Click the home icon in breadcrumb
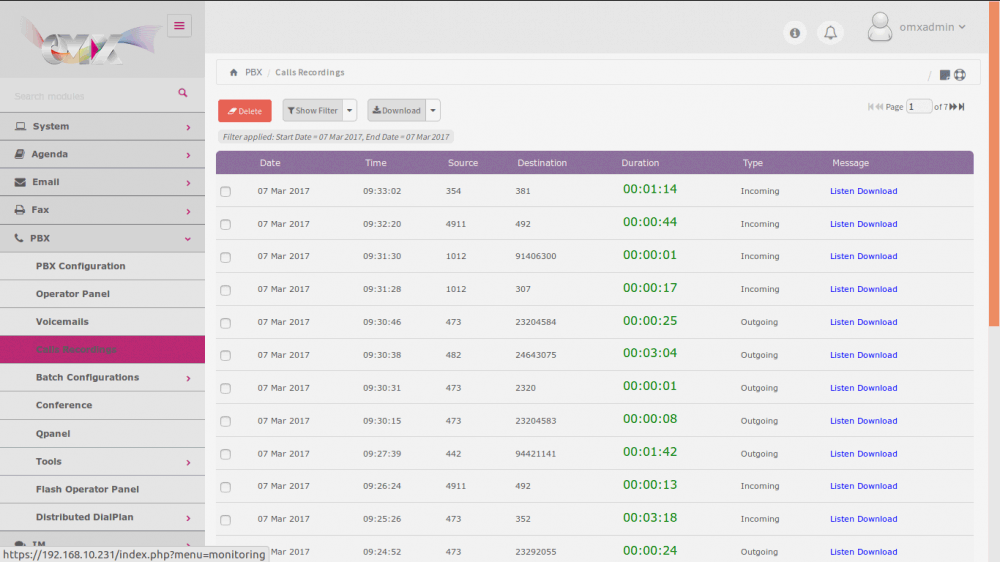 point(233,73)
